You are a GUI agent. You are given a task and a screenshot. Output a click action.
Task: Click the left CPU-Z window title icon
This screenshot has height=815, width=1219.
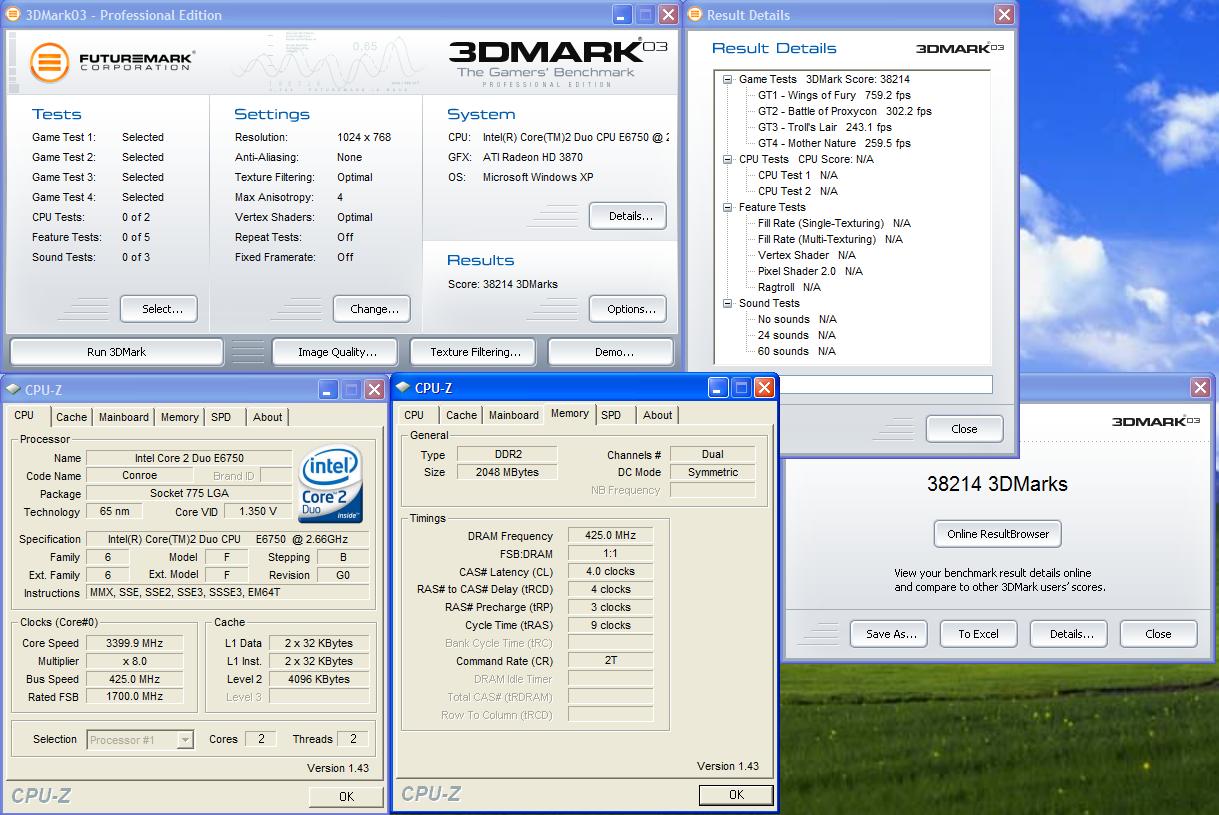pos(12,390)
